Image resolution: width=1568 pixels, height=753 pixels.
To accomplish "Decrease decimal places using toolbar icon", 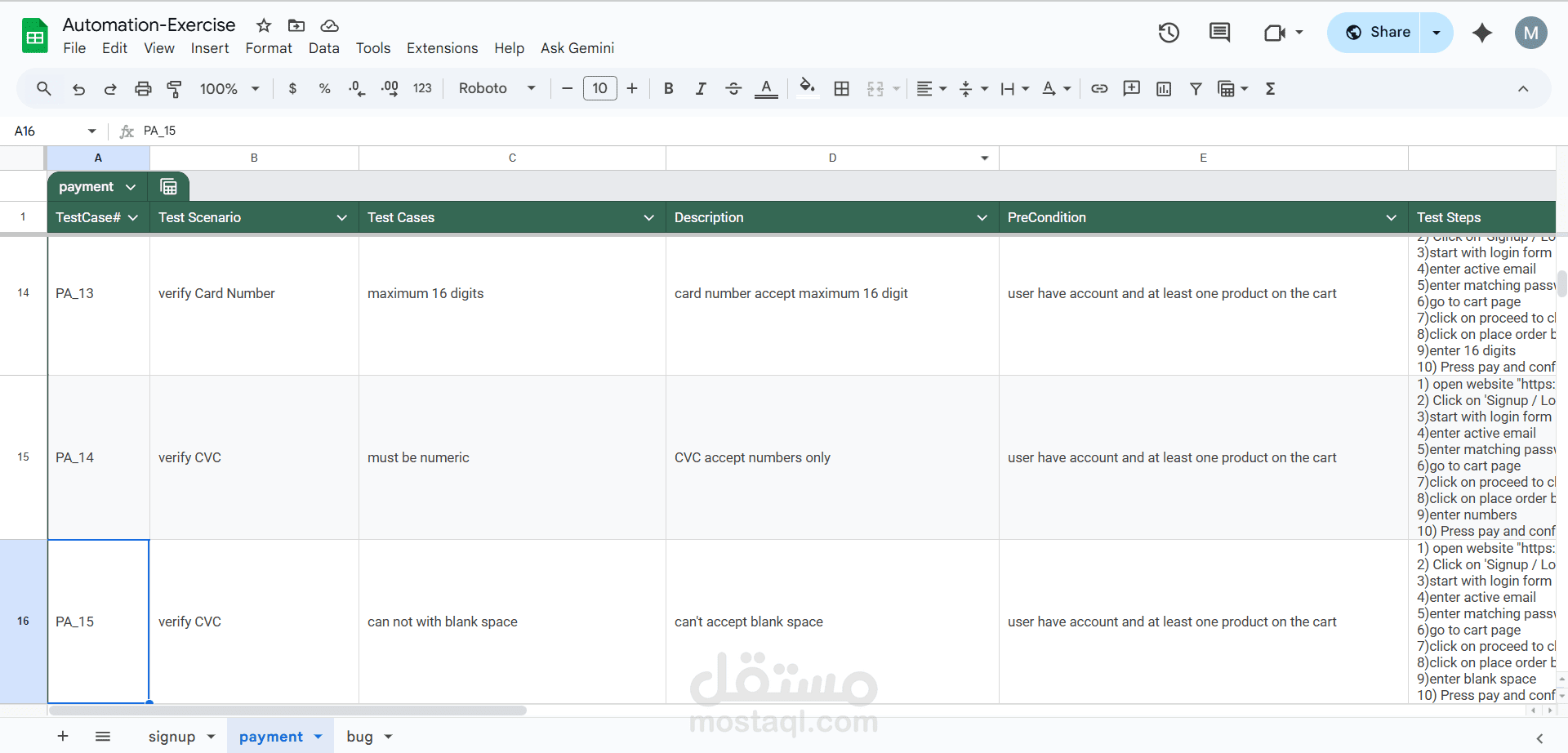I will [x=356, y=88].
